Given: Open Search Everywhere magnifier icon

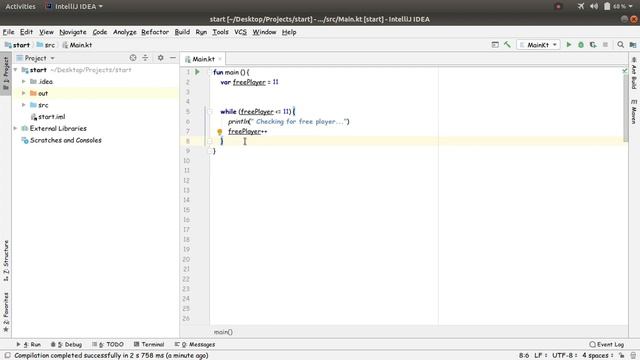Looking at the screenshot, I should pyautogui.click(x=620, y=45).
